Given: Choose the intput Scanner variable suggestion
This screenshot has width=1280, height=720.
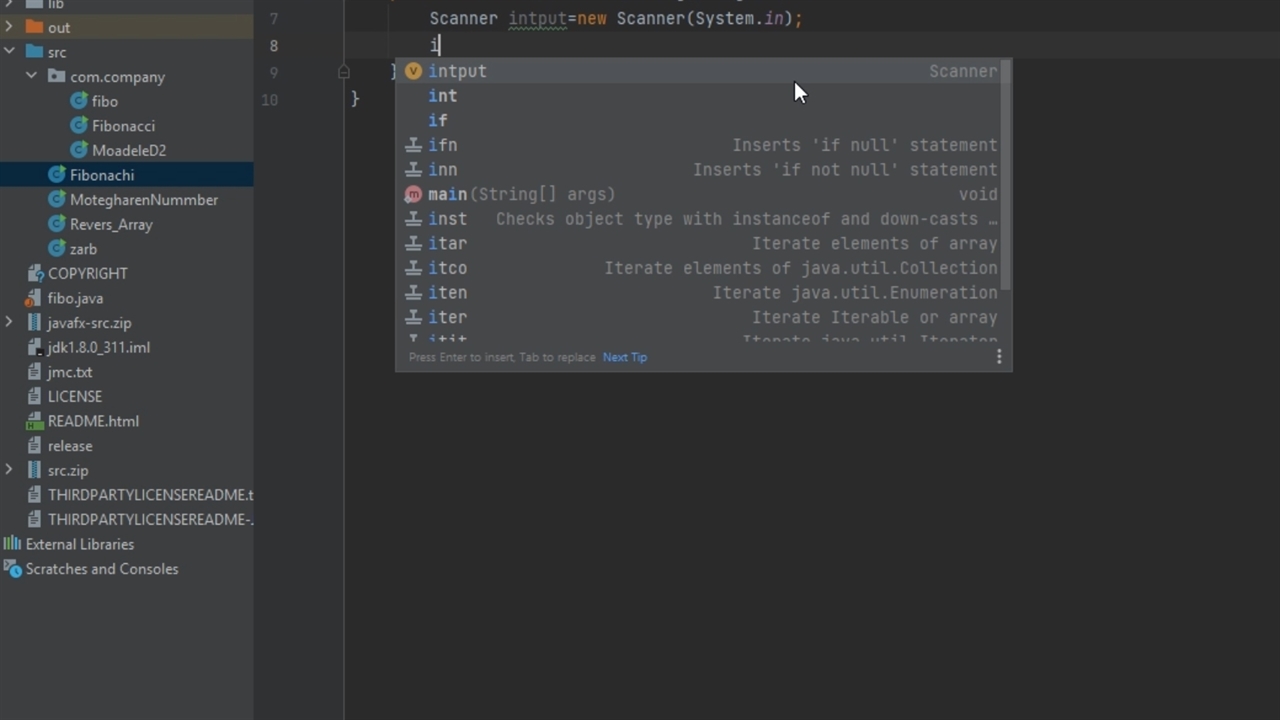Looking at the screenshot, I should click(457, 71).
